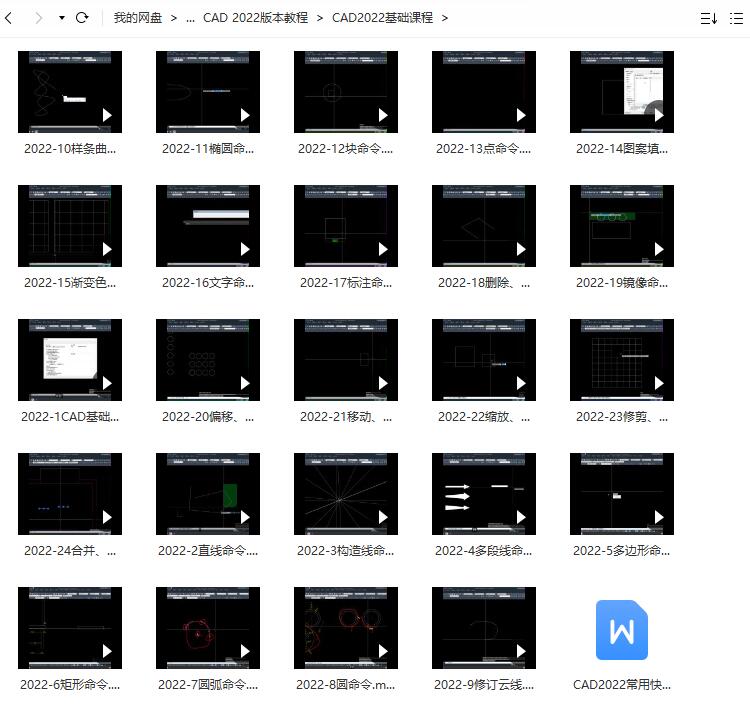Click CAD2022基础课程 breadcrumb segment
This screenshot has height=721, width=750.
tap(382, 18)
